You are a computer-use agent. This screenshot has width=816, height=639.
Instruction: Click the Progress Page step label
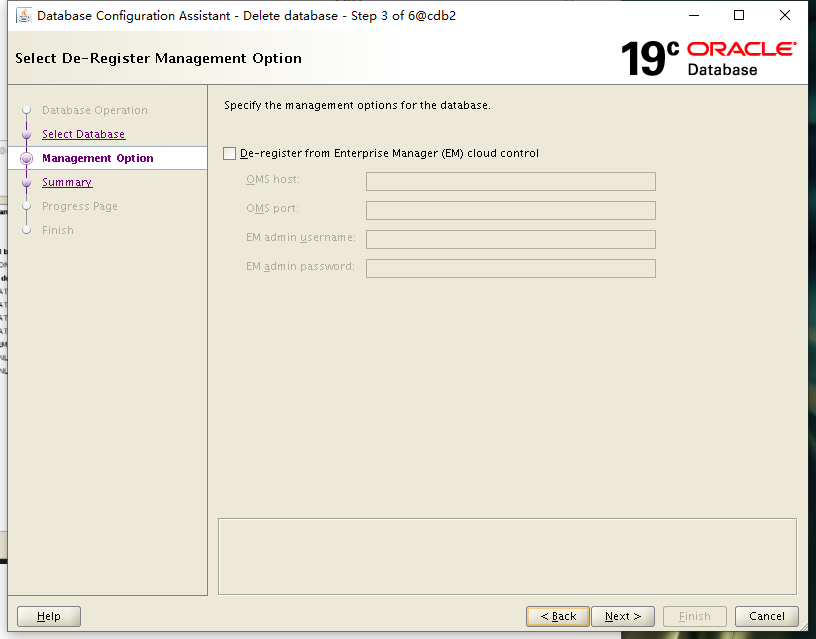[80, 207]
